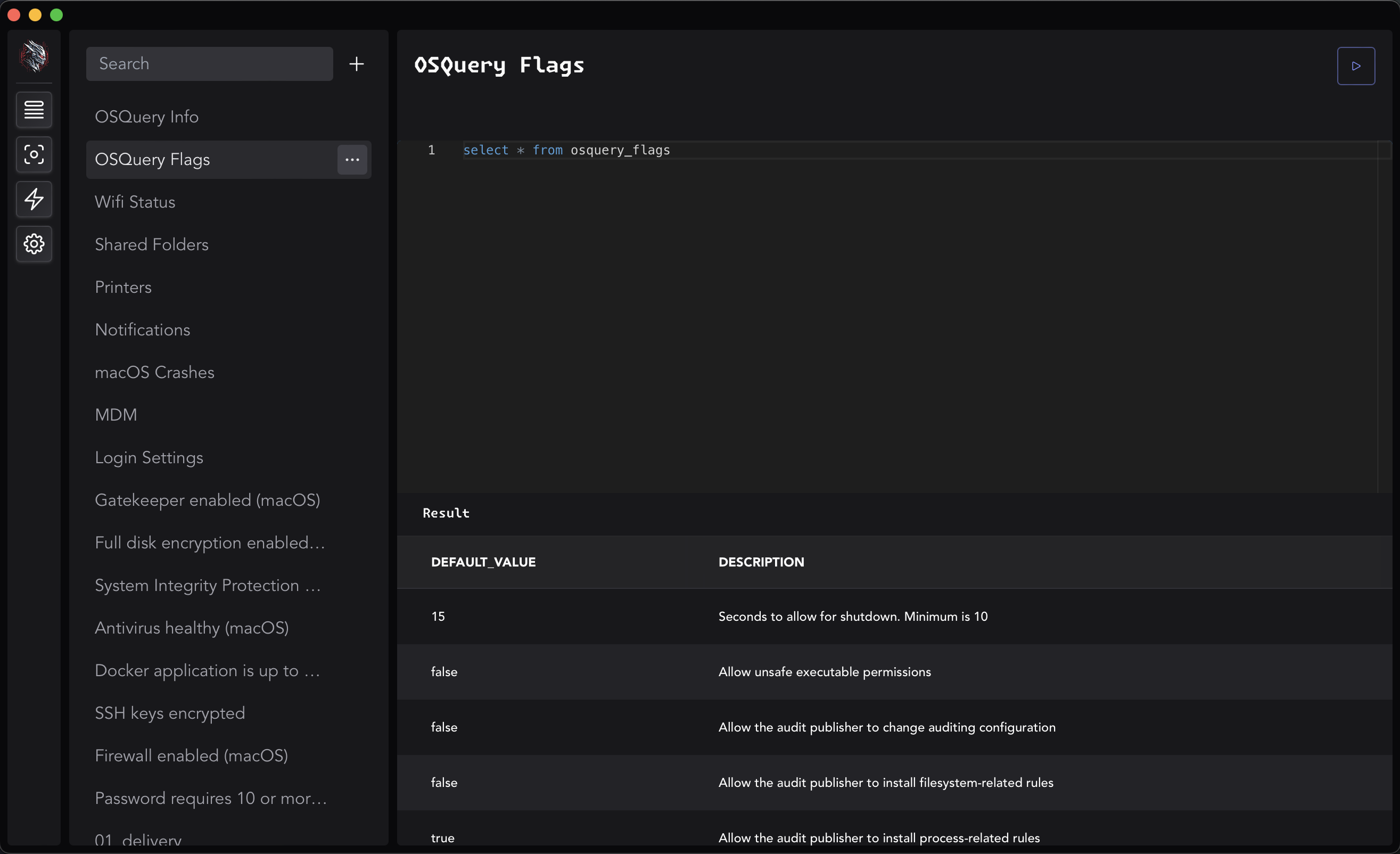The height and width of the screenshot is (854, 1400).
Task: Open the settings gear icon
Action: click(x=33, y=243)
